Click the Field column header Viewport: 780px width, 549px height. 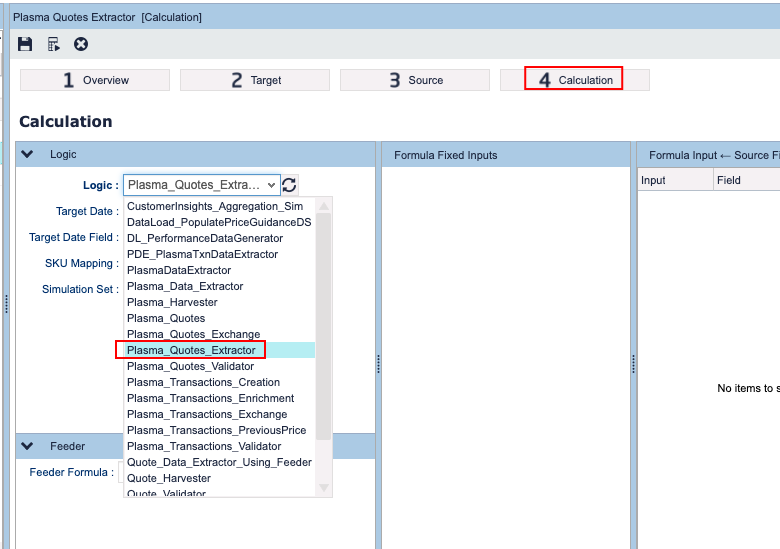coord(729,180)
